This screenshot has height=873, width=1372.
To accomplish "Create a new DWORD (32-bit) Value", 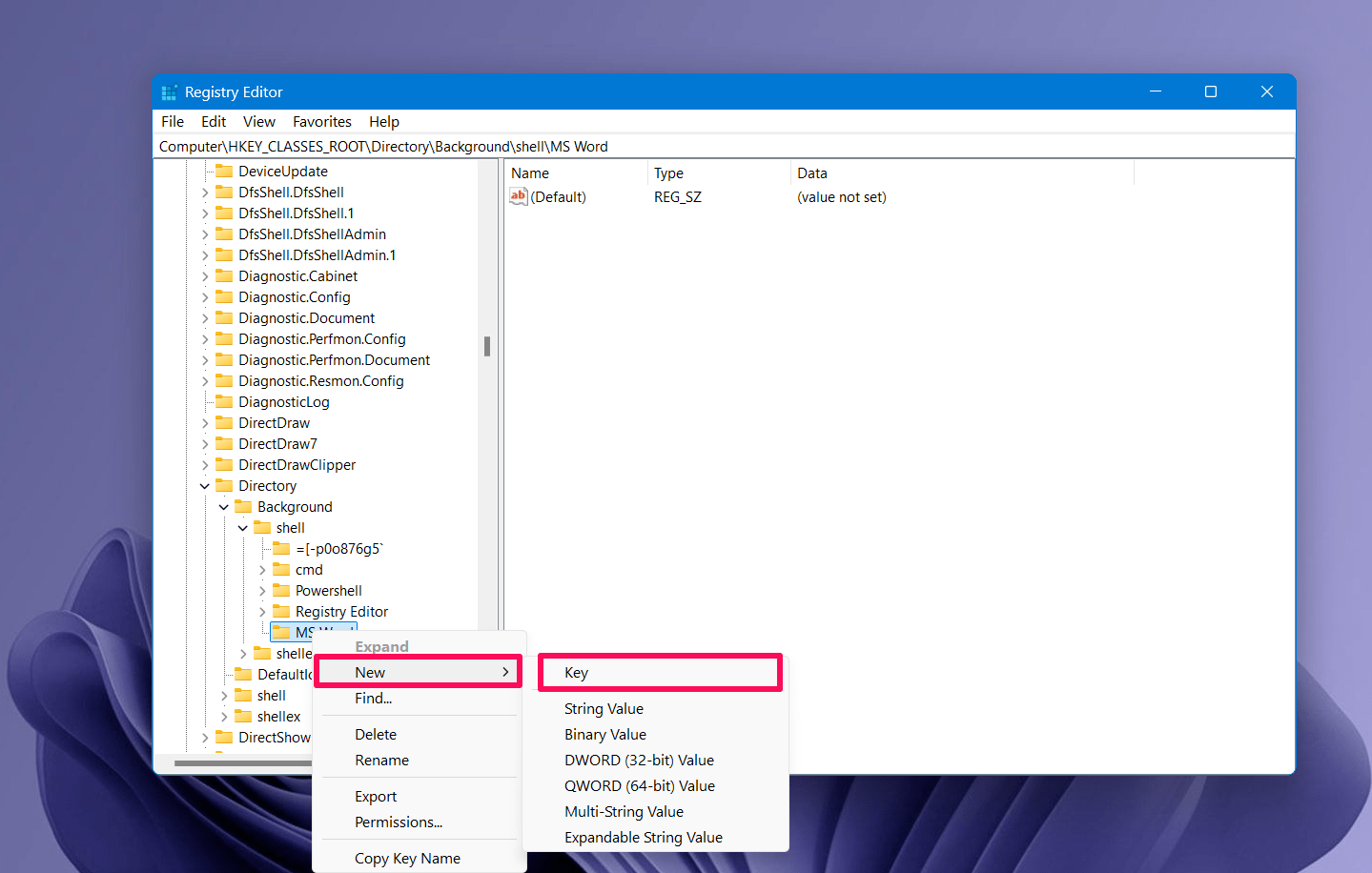I will pos(639,761).
